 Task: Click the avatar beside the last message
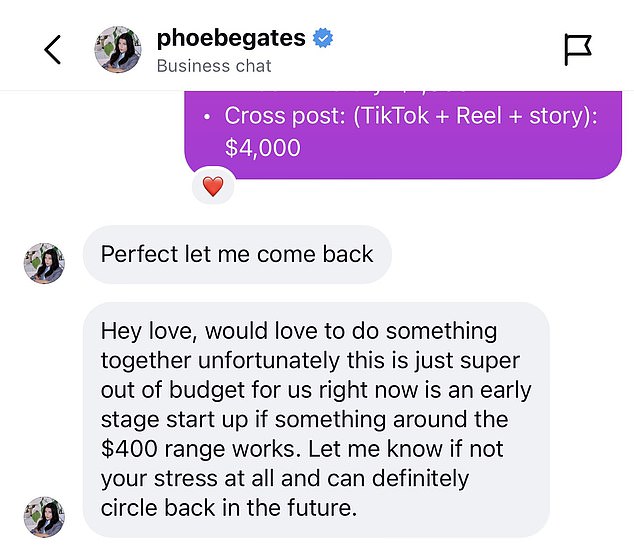pos(44,517)
